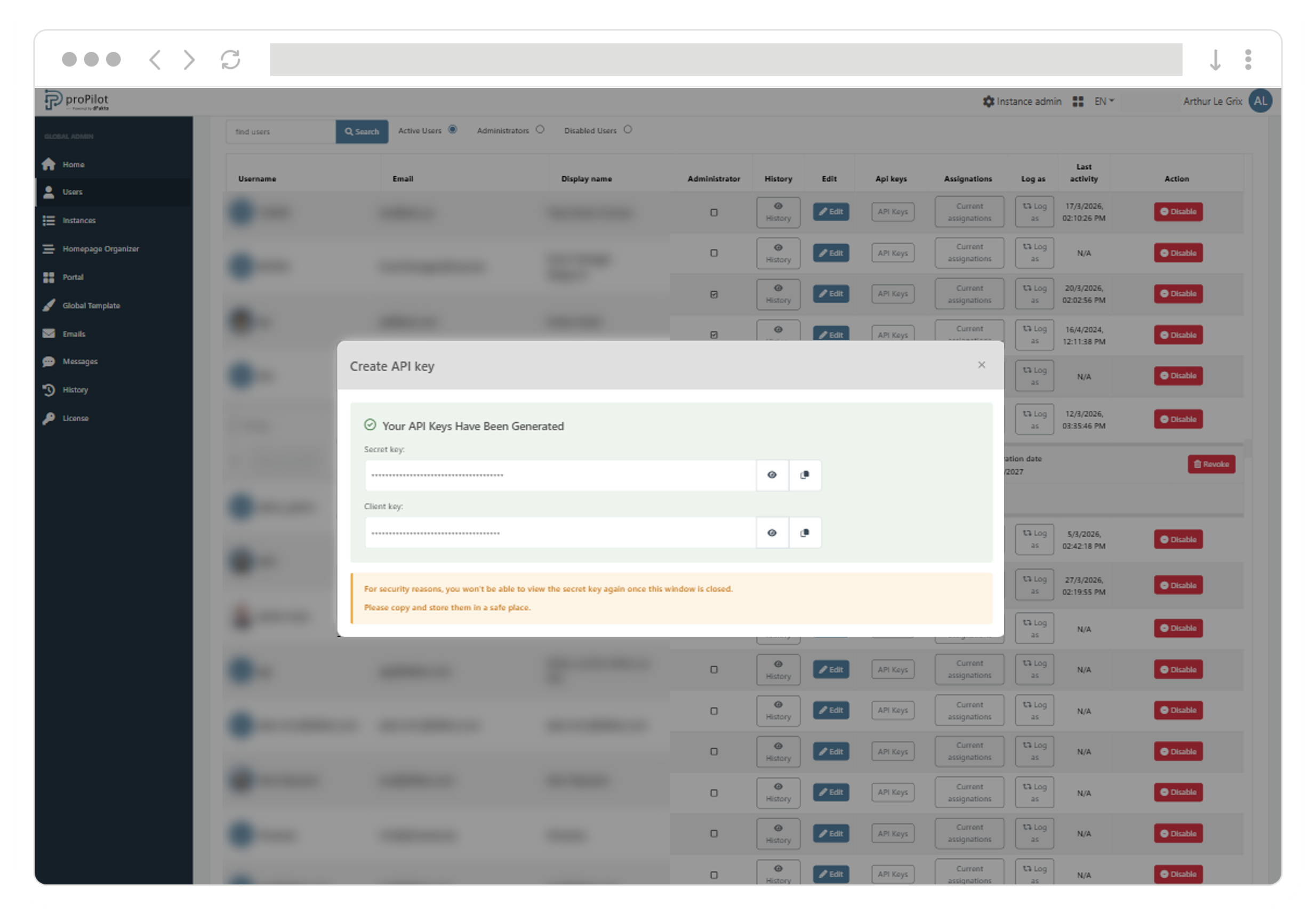Go to Home in the sidebar
Screen dimensions: 1316x921
click(74, 164)
